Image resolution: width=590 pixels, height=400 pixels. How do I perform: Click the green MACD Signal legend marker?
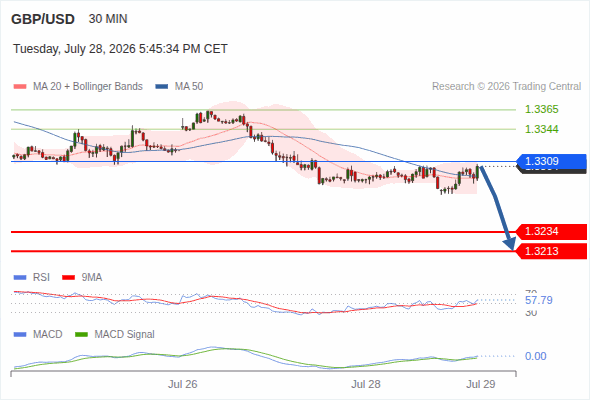coord(81,334)
